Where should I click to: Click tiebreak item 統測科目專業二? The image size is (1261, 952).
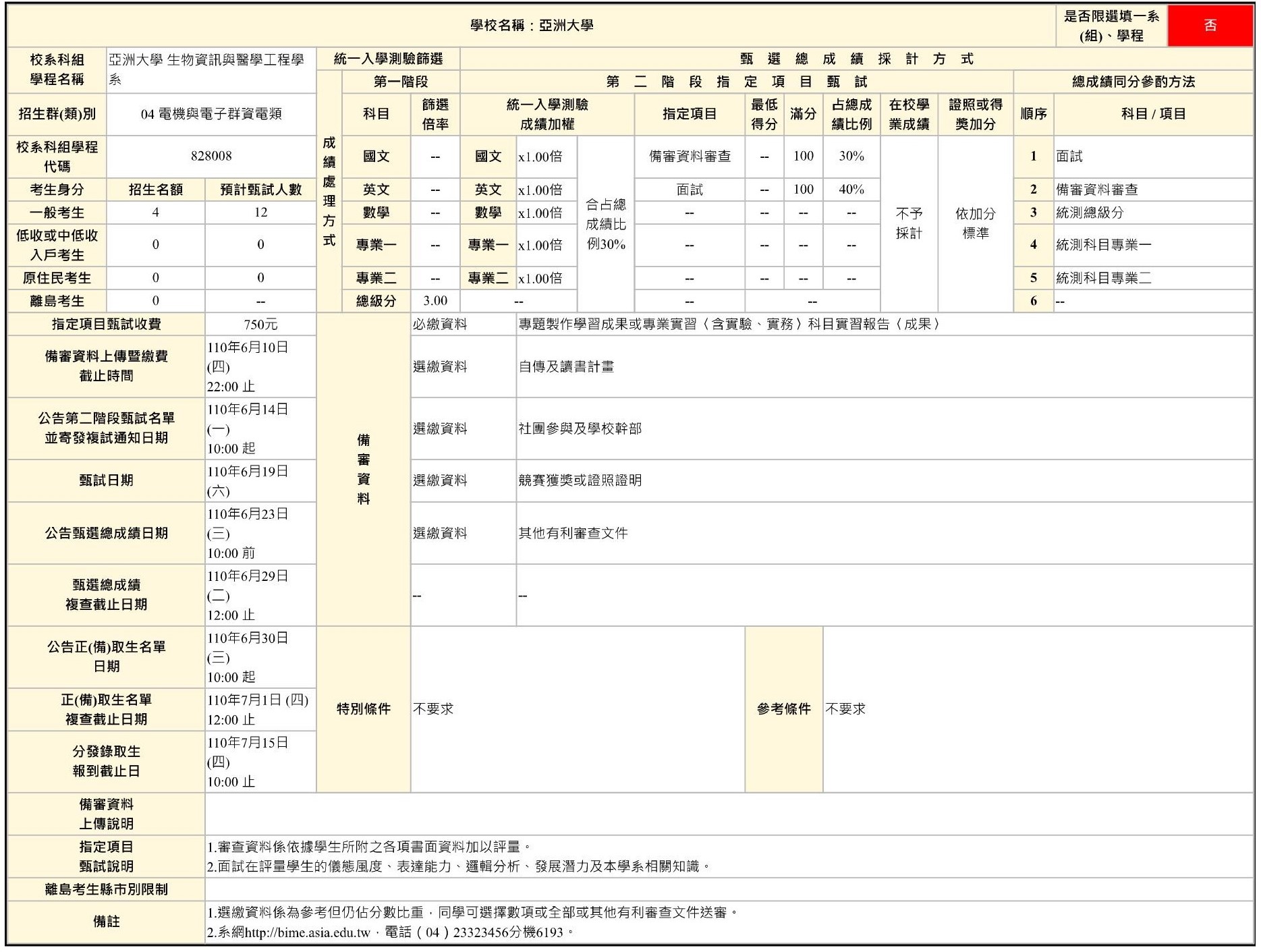pyautogui.click(x=1104, y=278)
